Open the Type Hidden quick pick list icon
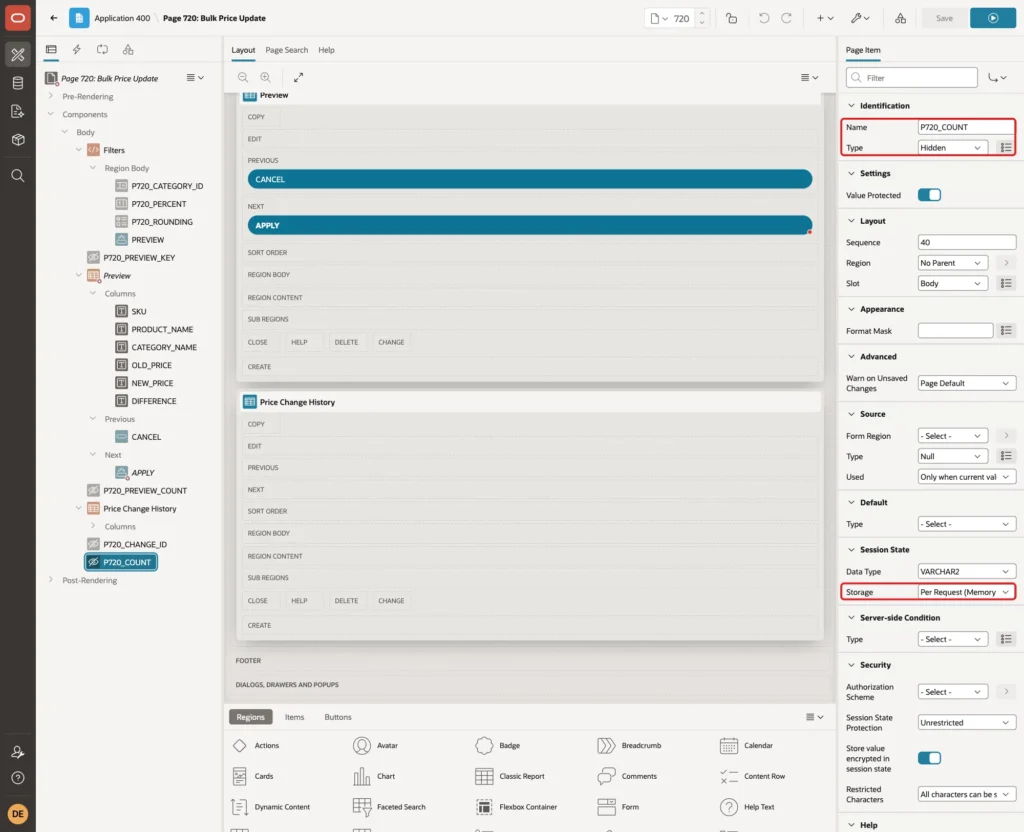Image resolution: width=1024 pixels, height=832 pixels. [1006, 148]
